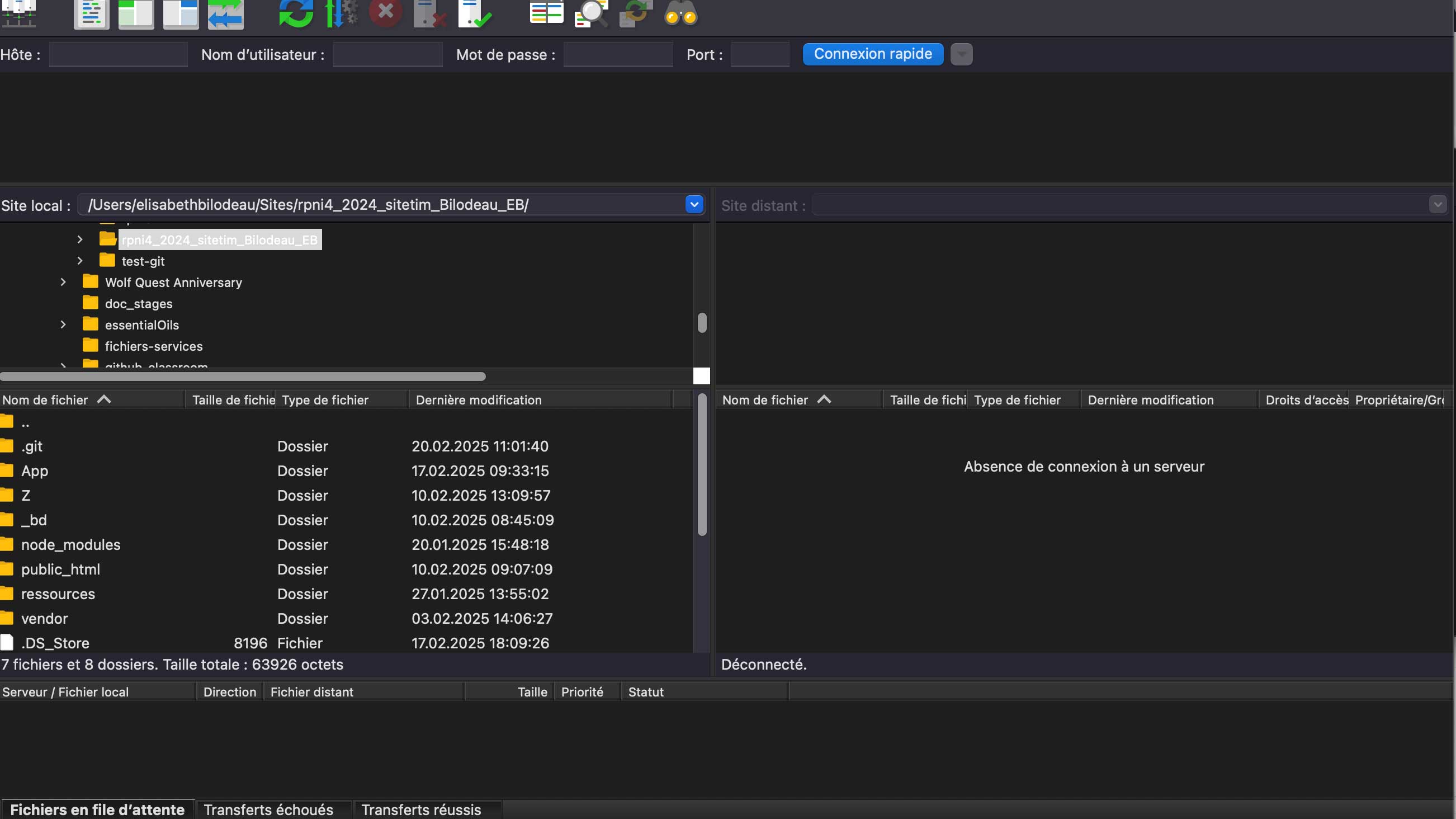The image size is (1456, 819).
Task: Click the process queue arrows icon
Action: pos(341,13)
